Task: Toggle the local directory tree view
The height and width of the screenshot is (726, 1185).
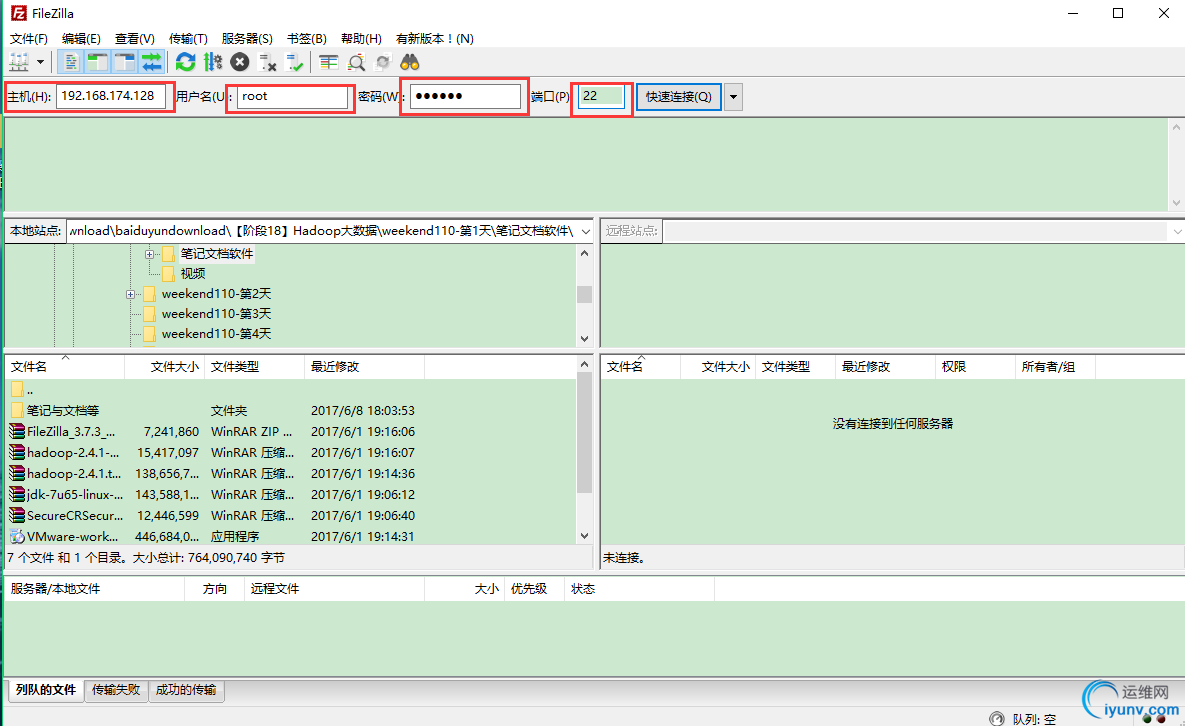Action: coord(97,62)
